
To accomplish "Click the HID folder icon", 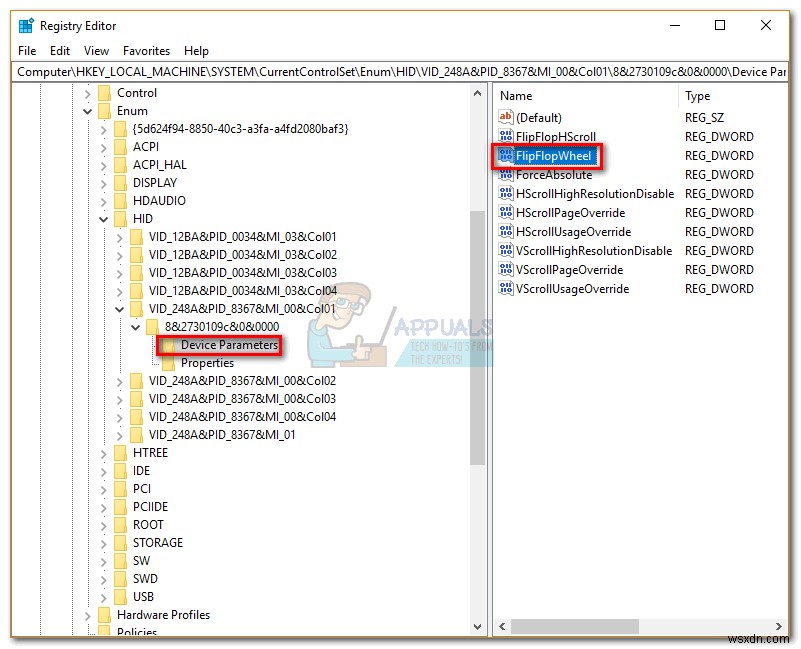I will (120, 219).
